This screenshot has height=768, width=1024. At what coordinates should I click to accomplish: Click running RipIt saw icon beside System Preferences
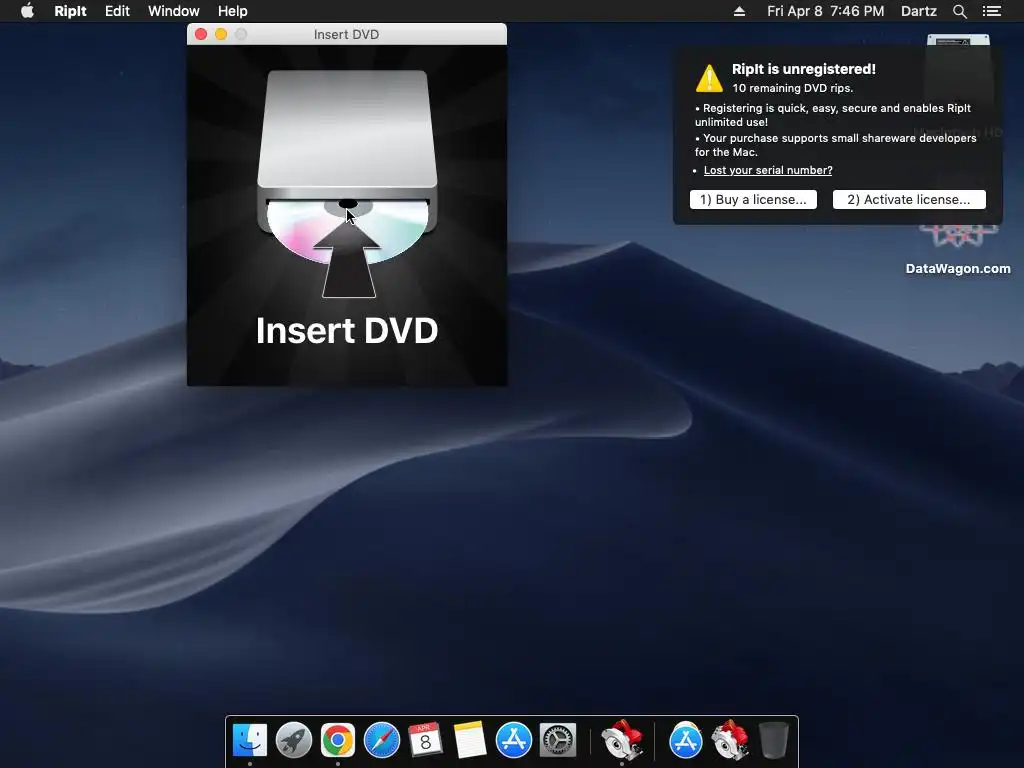tap(622, 741)
